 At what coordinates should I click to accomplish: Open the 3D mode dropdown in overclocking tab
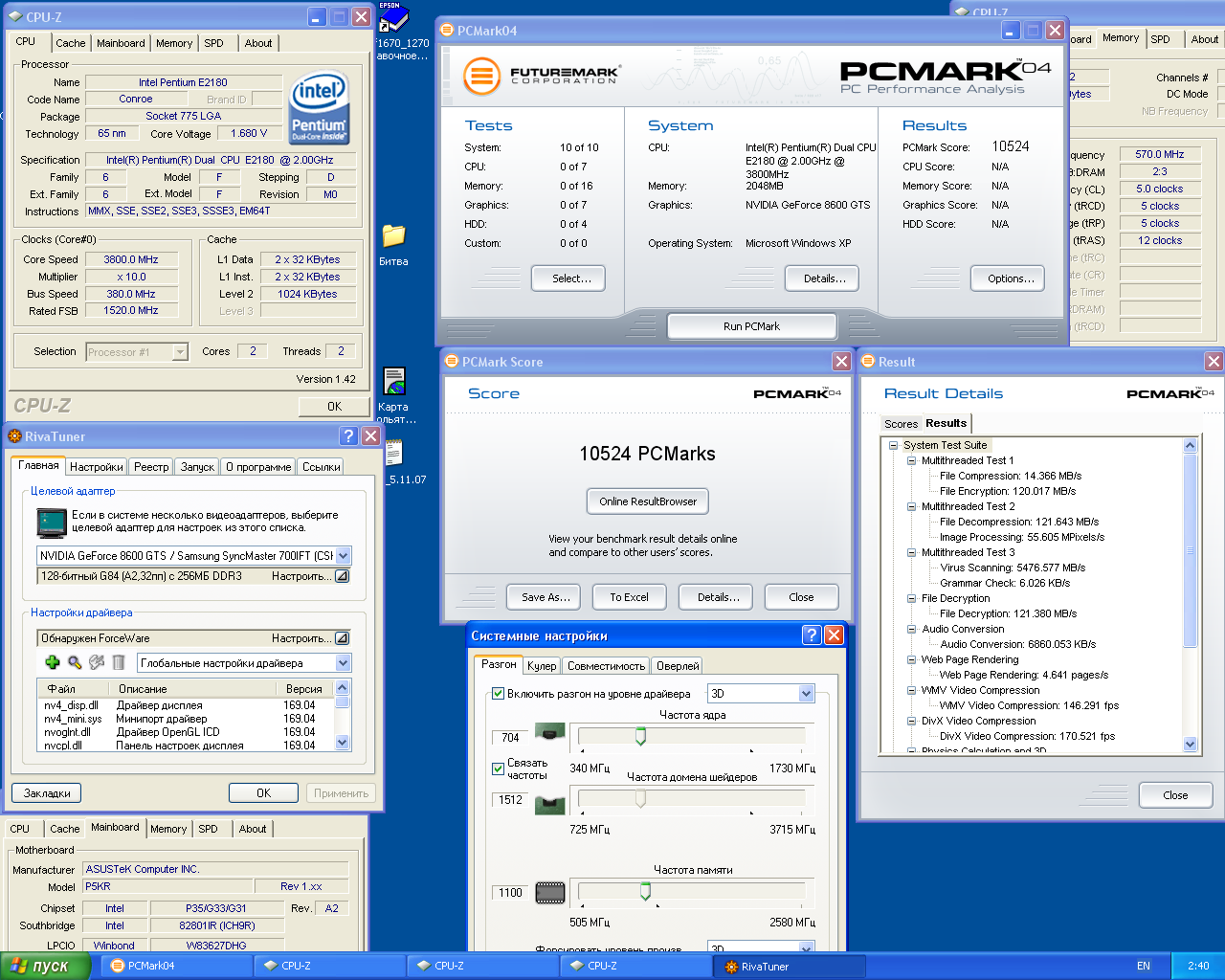[806, 693]
